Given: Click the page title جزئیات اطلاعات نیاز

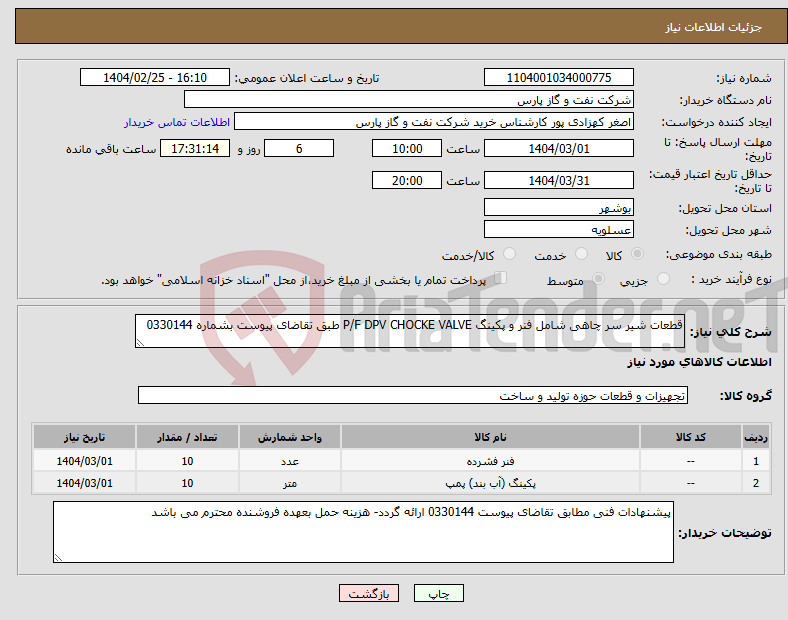Looking at the screenshot, I should pos(714,27).
